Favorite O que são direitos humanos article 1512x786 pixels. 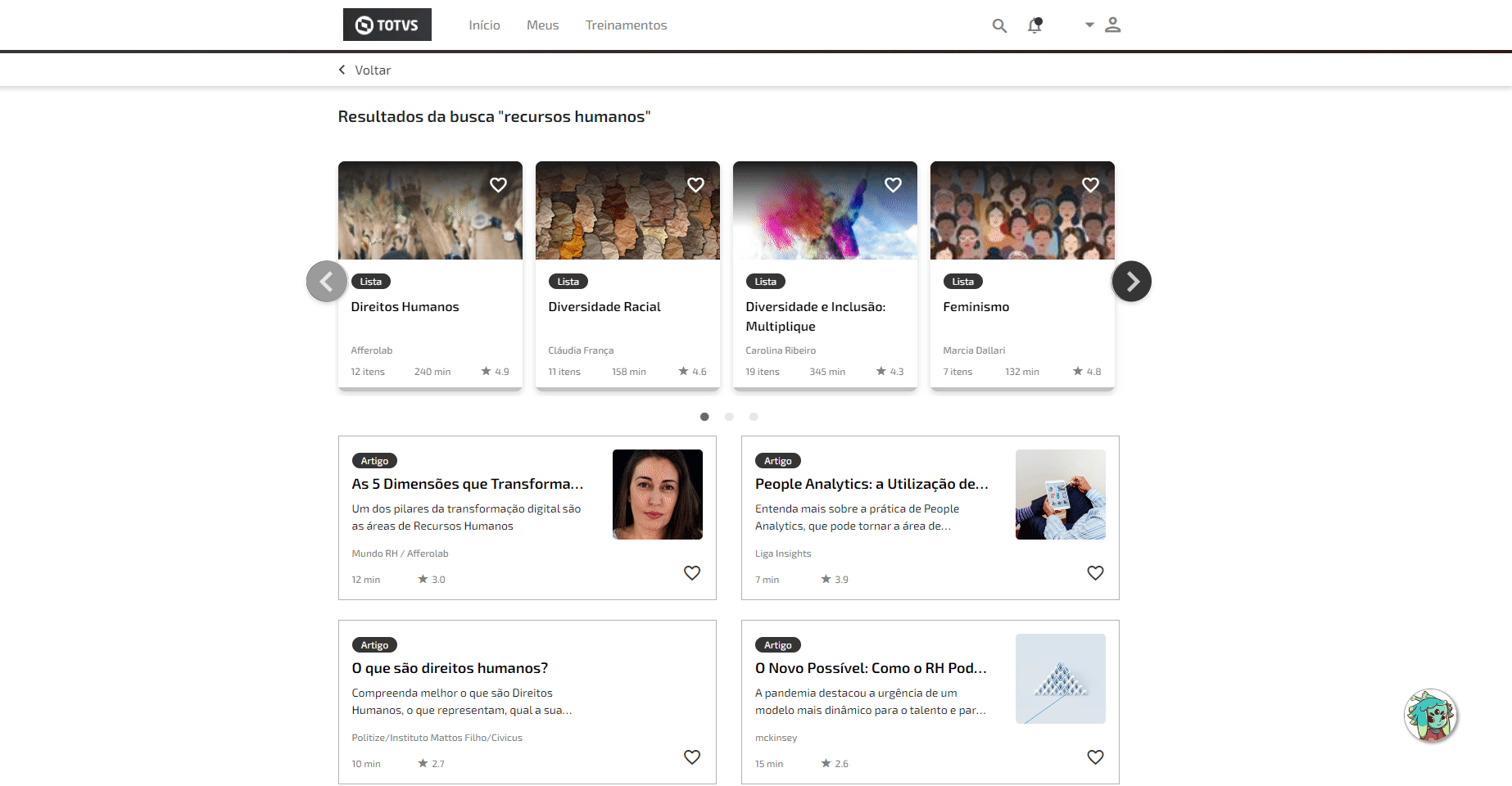coord(692,757)
